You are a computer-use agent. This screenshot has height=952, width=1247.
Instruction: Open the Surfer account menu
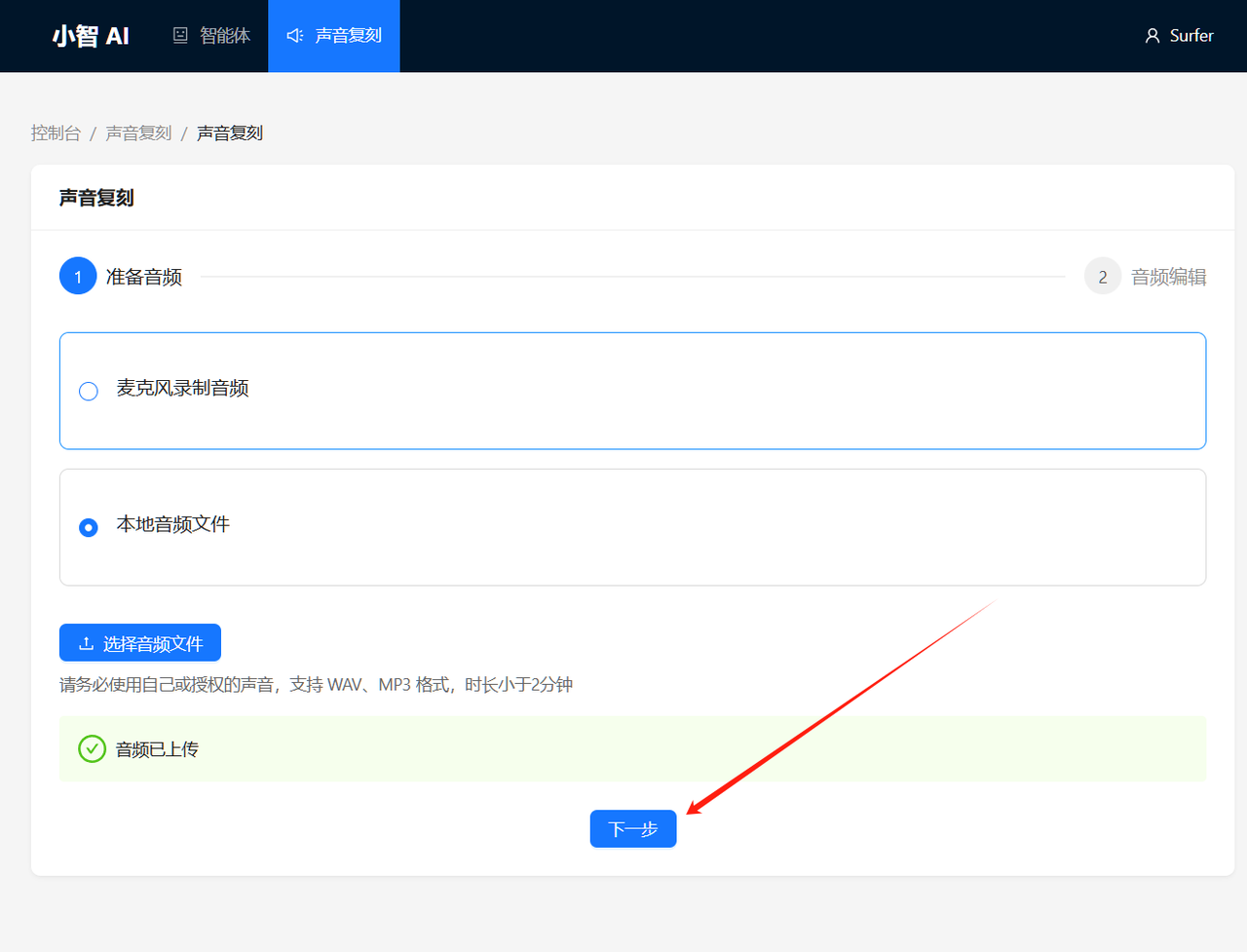(x=1190, y=36)
